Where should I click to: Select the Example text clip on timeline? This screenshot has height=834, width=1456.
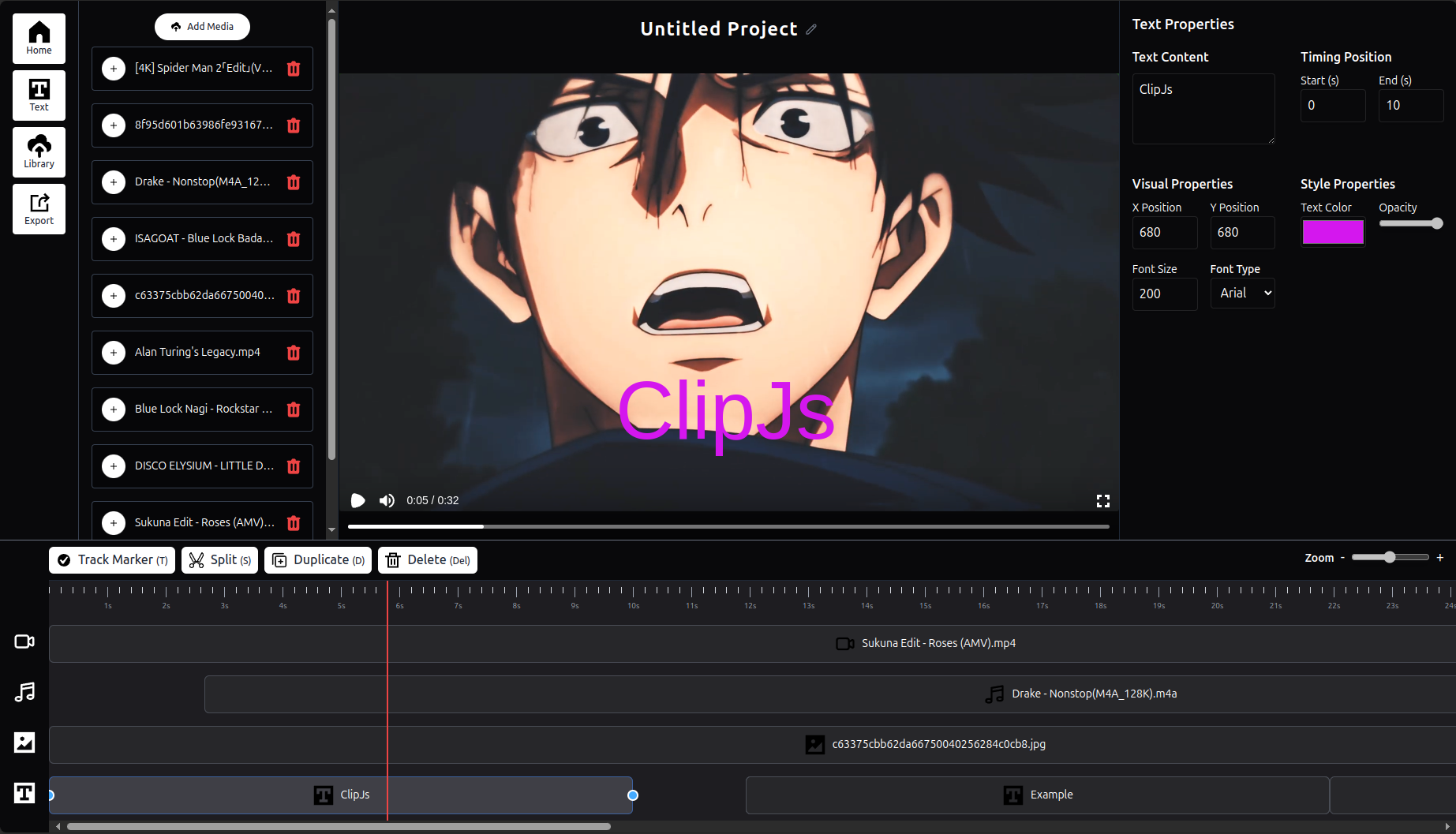1037,795
